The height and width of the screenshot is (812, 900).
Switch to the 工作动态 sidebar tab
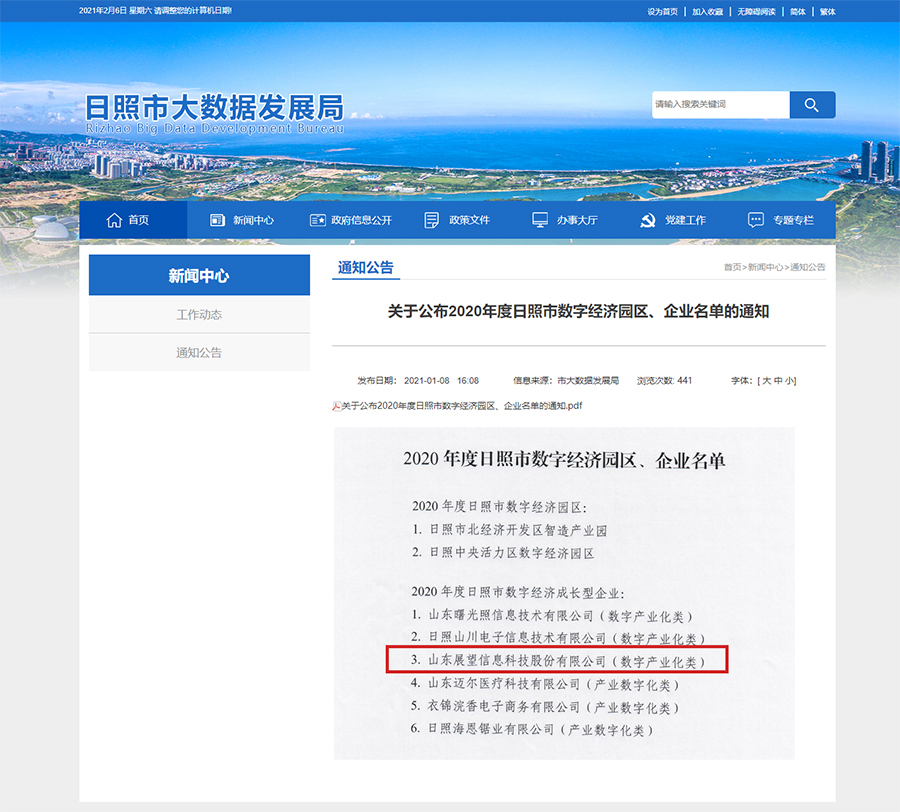[x=199, y=313]
